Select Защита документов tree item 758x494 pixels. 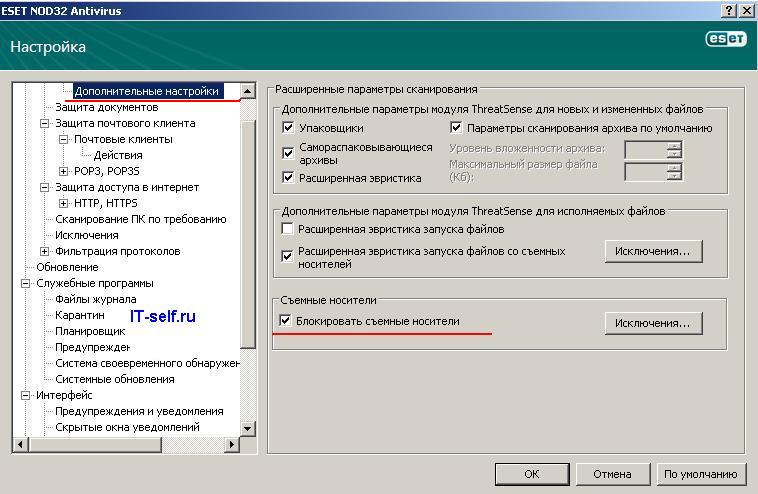[x=107, y=107]
